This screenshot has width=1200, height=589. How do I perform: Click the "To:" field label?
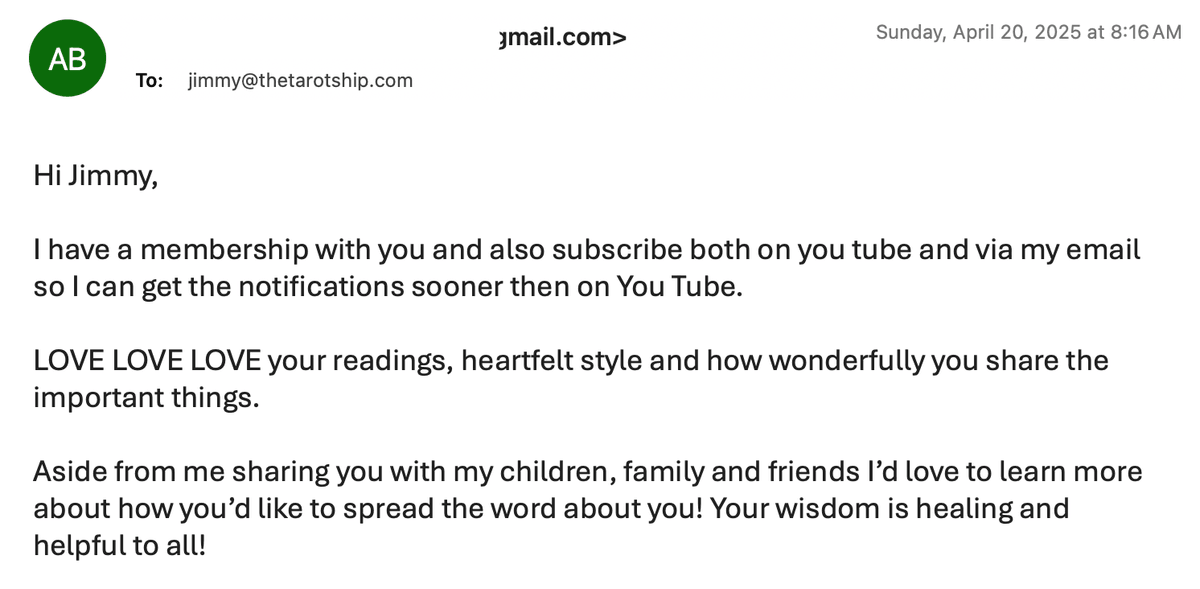(x=149, y=81)
